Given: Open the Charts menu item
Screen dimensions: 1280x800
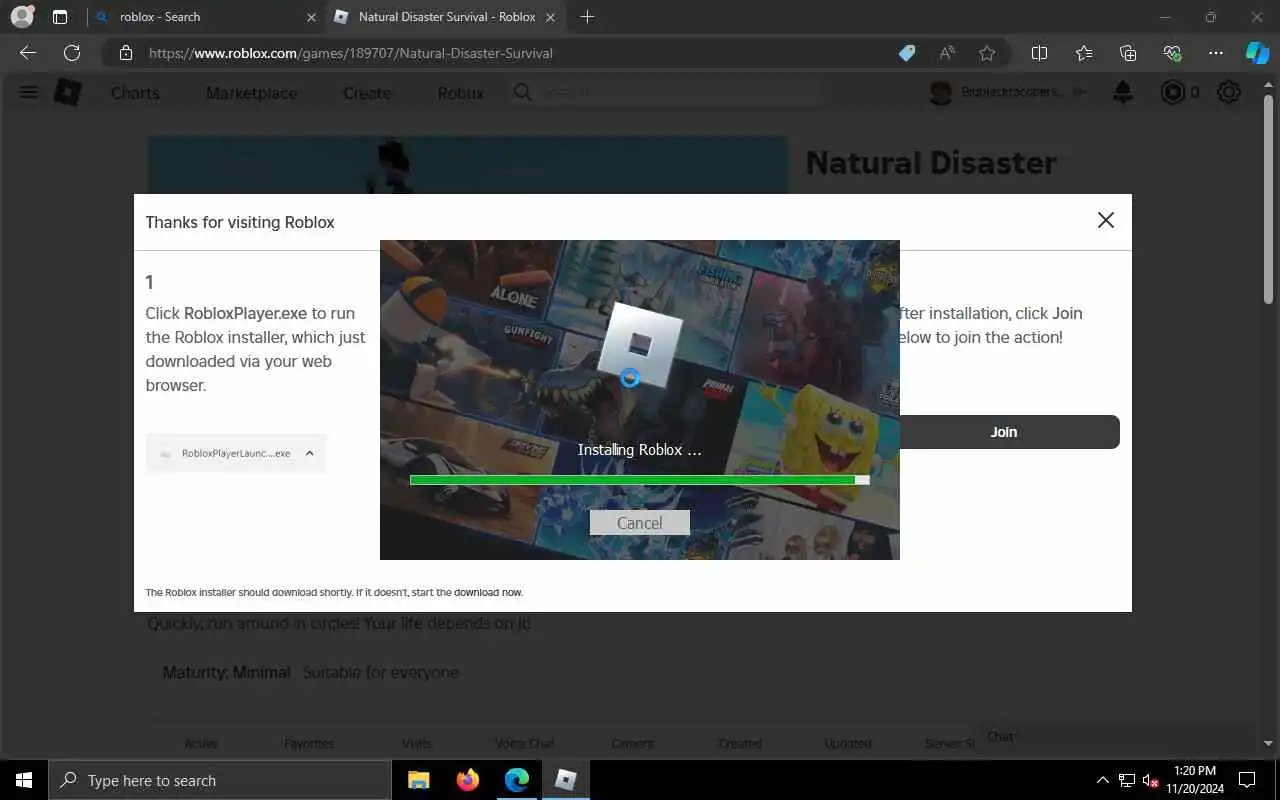Looking at the screenshot, I should pos(135,93).
